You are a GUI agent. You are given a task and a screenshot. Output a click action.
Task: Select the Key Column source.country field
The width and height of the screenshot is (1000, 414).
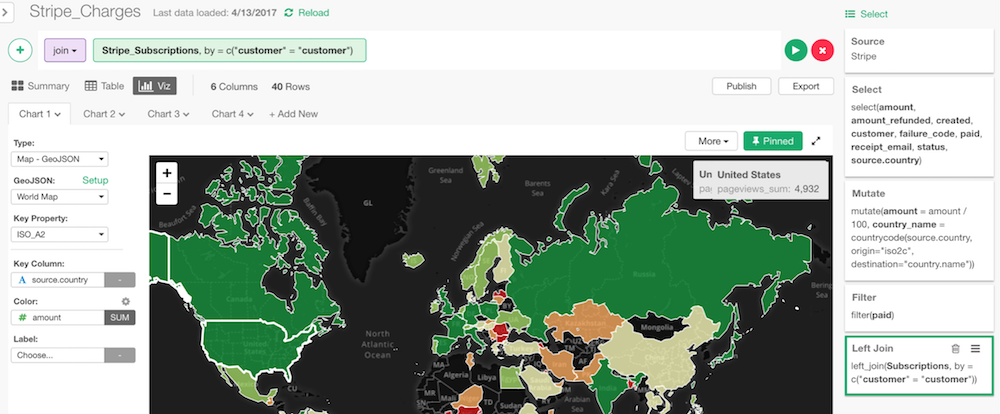click(57, 279)
